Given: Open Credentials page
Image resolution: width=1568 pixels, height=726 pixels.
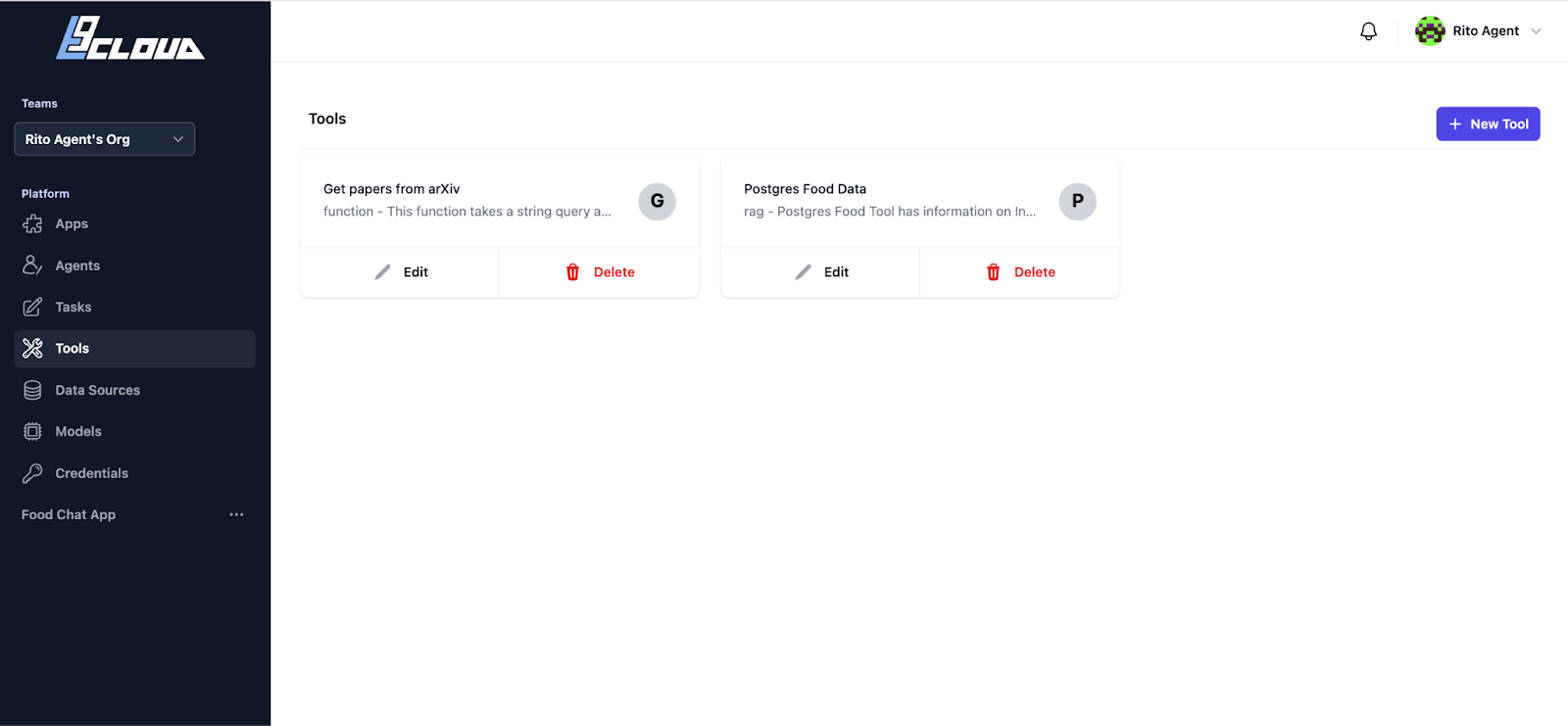Looking at the screenshot, I should click(134, 473).
